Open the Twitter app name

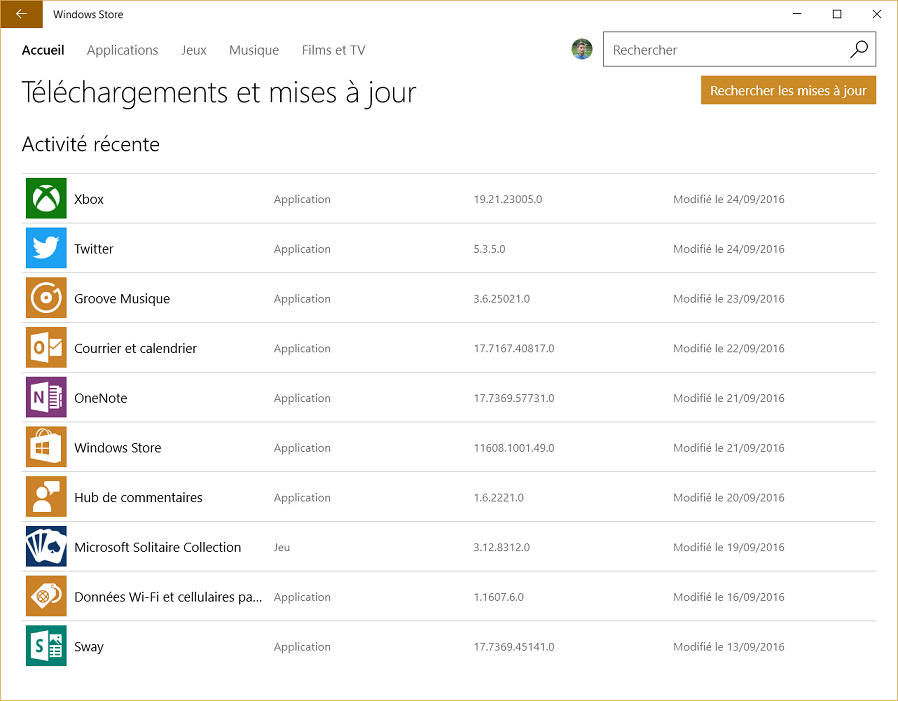point(94,249)
